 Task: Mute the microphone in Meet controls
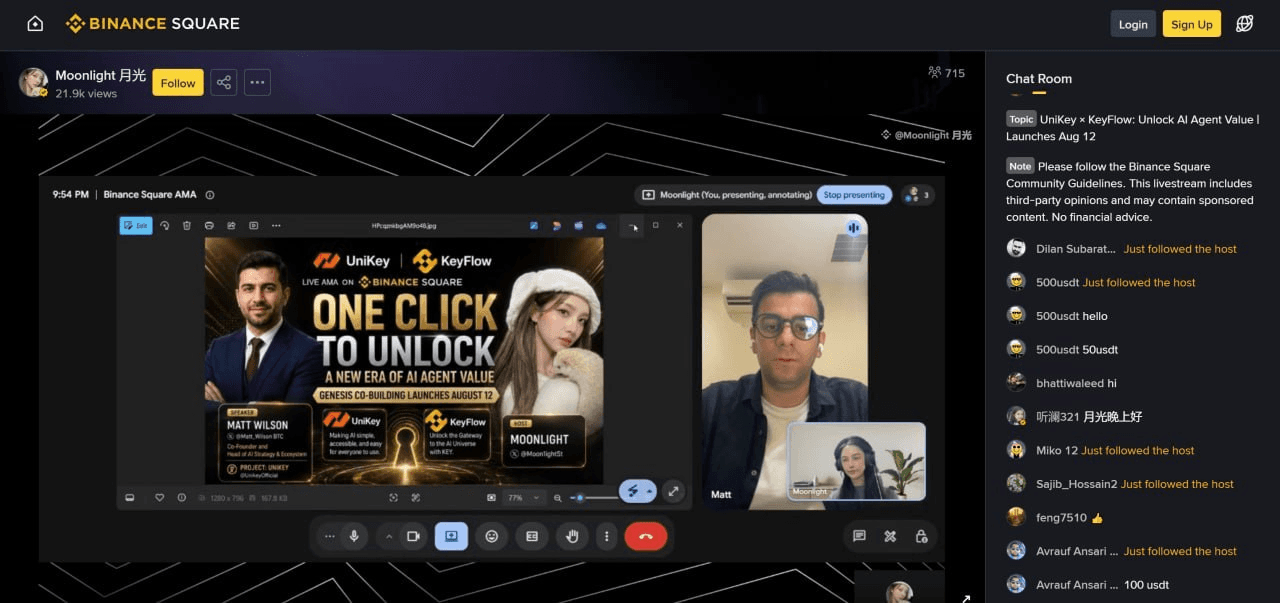point(353,537)
